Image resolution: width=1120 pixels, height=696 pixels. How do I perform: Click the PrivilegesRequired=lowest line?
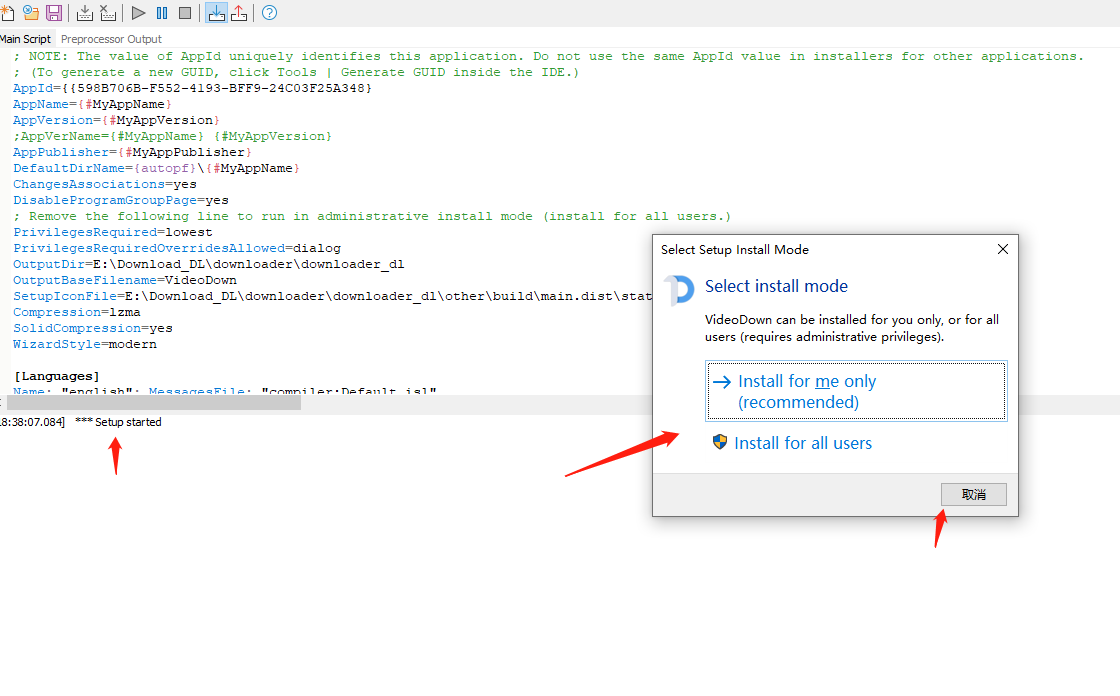click(x=113, y=232)
